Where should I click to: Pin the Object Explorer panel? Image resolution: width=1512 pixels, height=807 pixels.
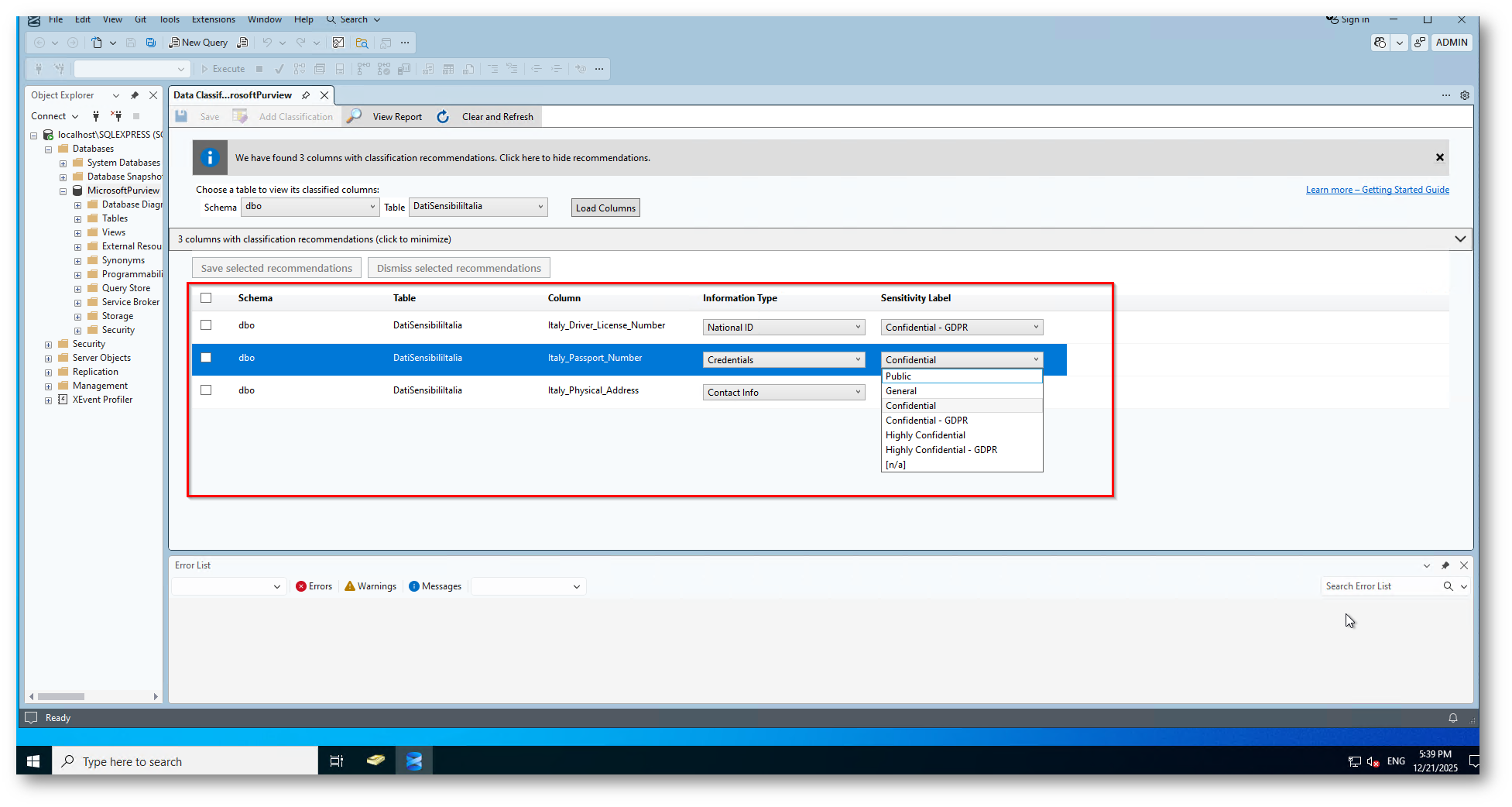click(x=135, y=95)
